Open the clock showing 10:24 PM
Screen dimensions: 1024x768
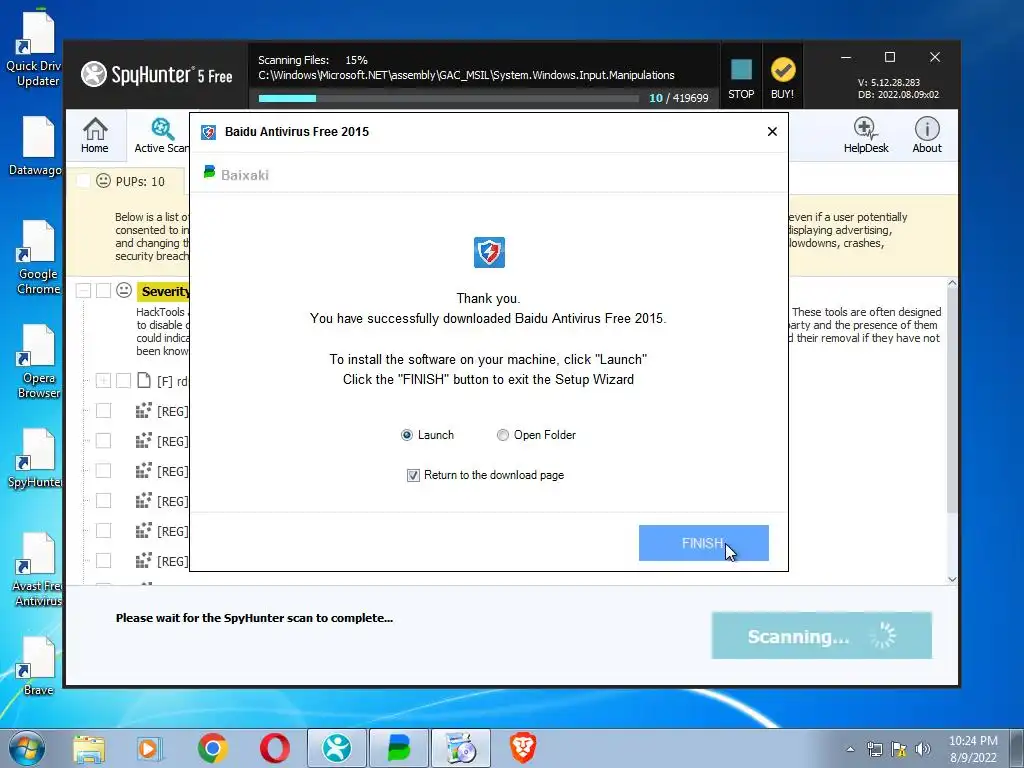point(973,749)
